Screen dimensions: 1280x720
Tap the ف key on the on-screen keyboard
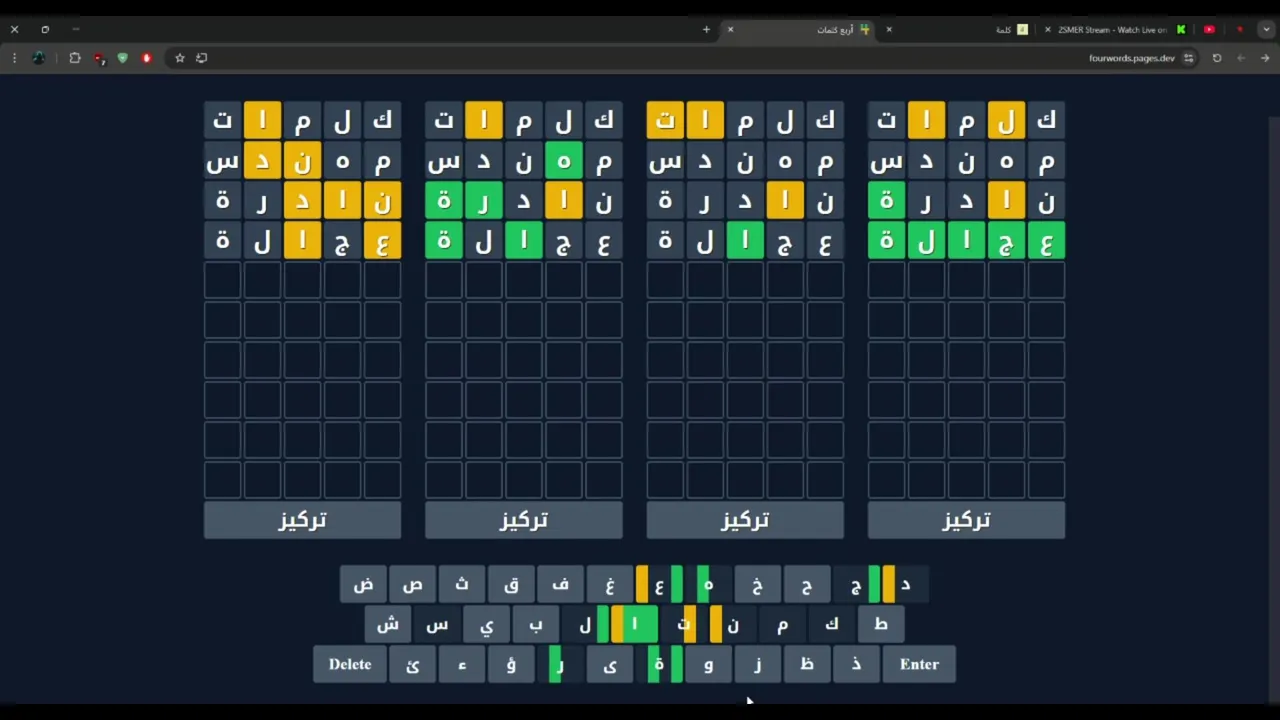coord(560,585)
